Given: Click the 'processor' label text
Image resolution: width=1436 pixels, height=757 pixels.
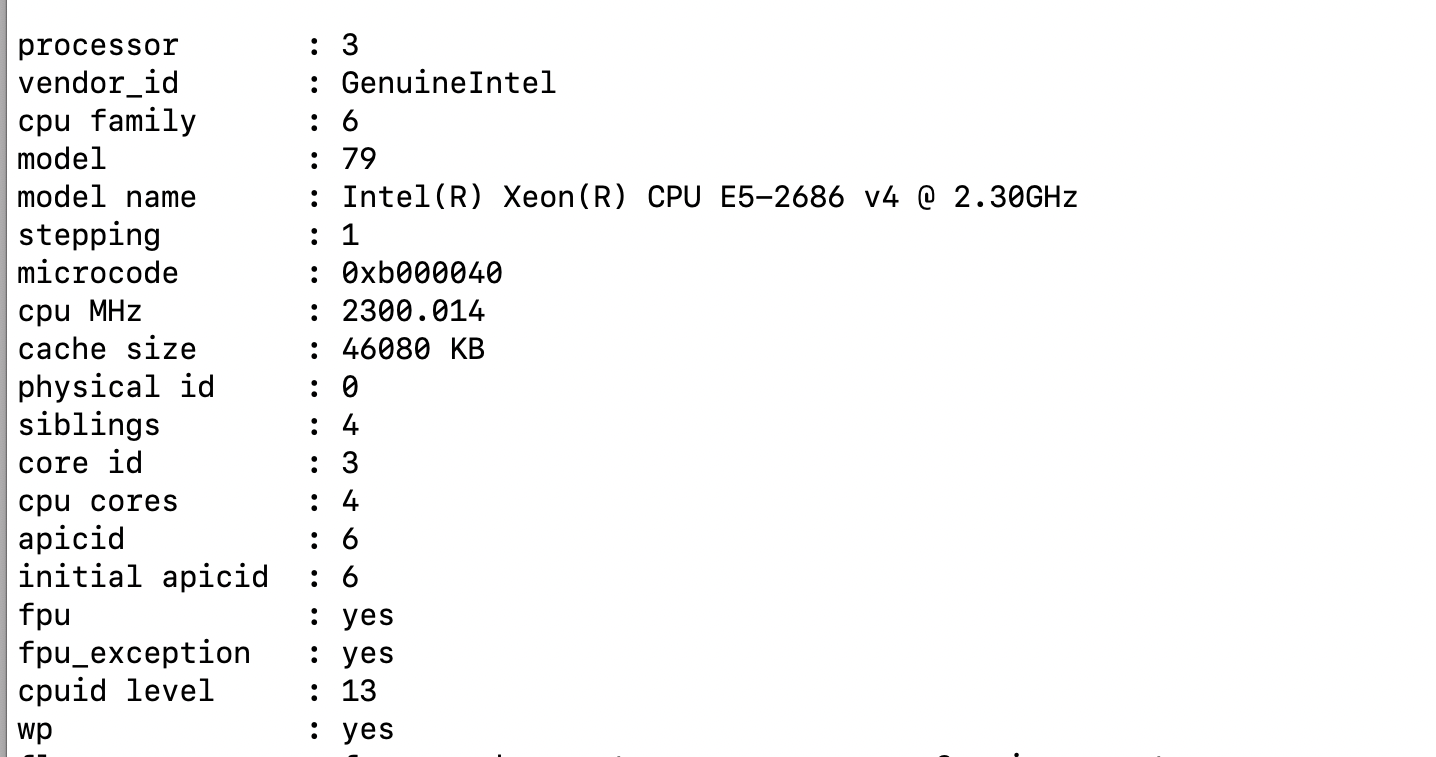Looking at the screenshot, I should click(x=98, y=45).
